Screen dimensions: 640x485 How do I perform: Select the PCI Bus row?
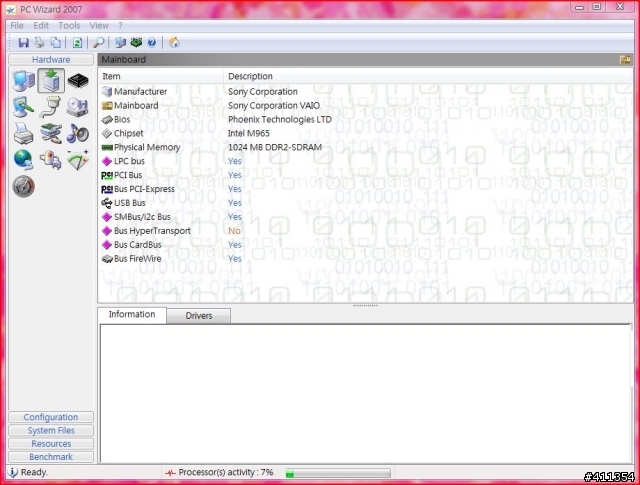click(365, 175)
